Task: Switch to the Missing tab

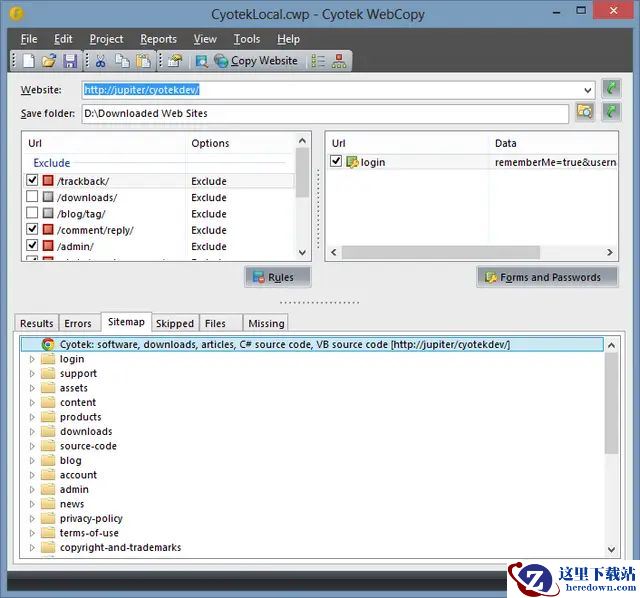Action: click(266, 323)
